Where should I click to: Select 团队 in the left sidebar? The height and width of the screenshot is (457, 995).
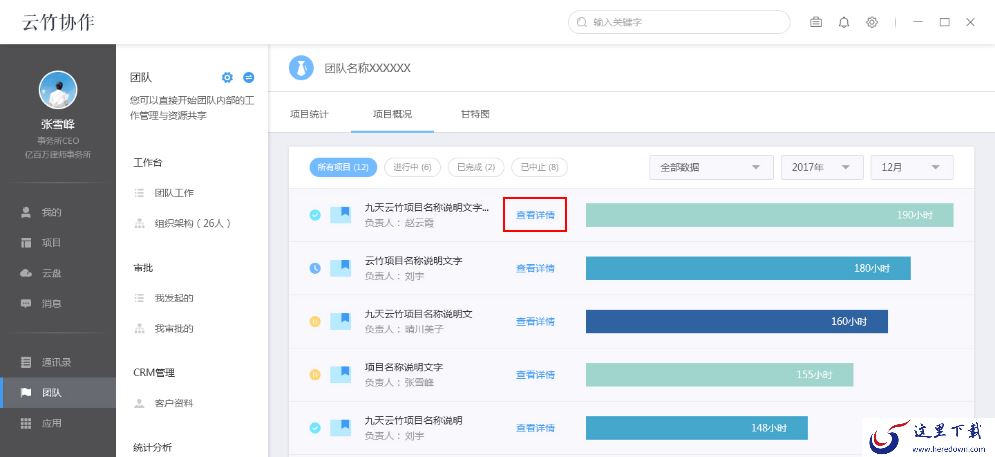58,393
